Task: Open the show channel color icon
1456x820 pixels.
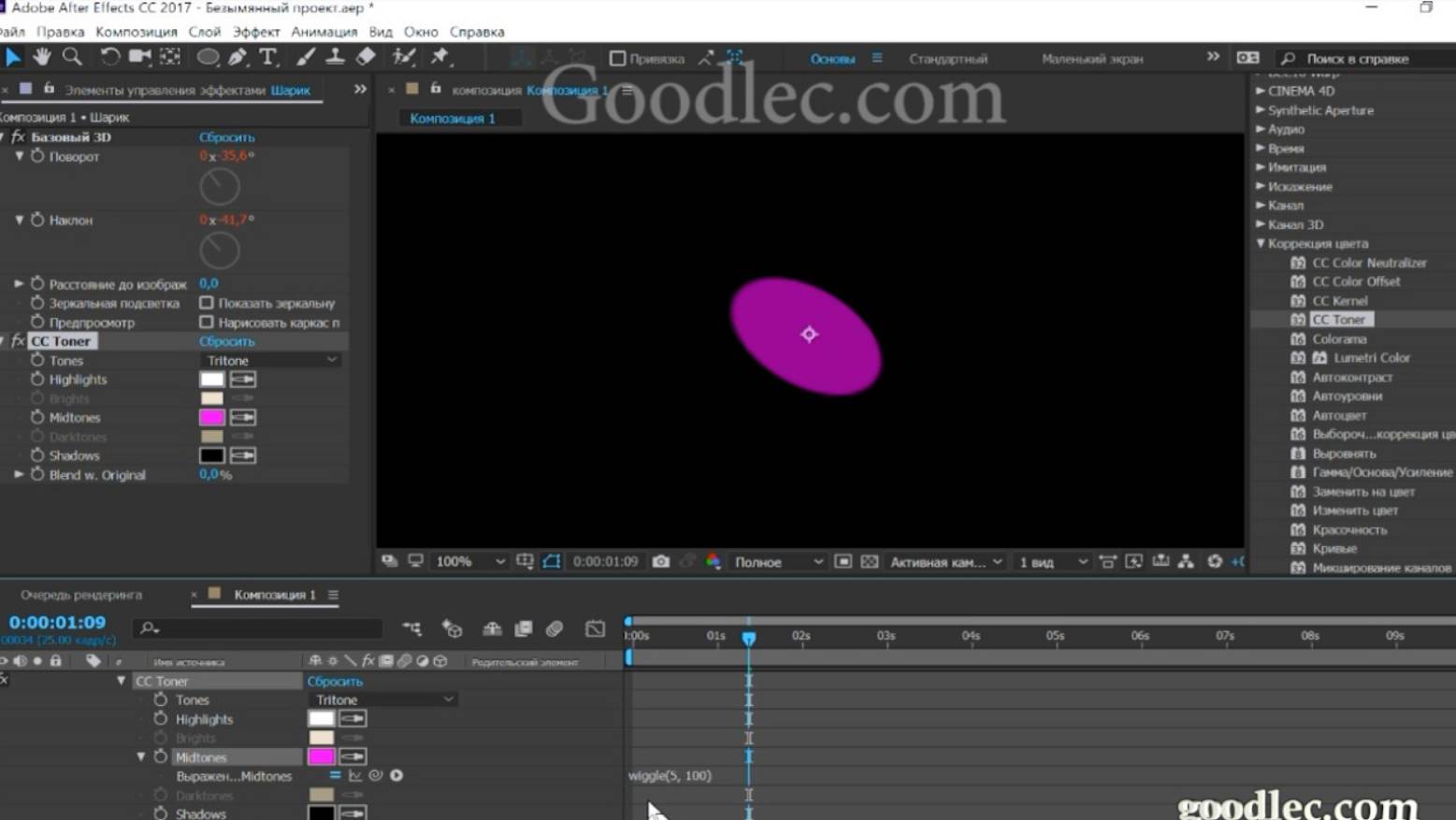Action: coord(714,561)
